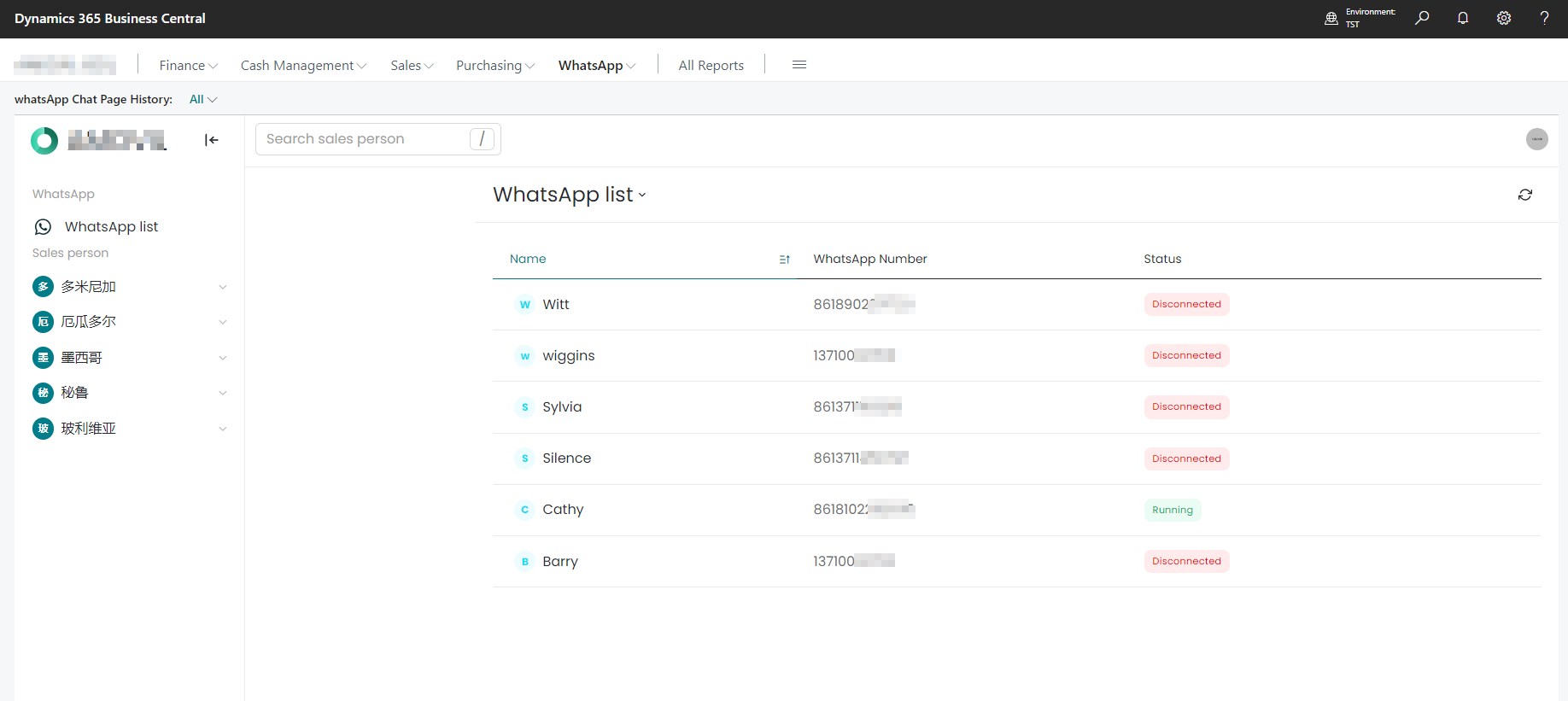Expand the 玻利维亚 sales person group
The image size is (1568, 701).
223,429
